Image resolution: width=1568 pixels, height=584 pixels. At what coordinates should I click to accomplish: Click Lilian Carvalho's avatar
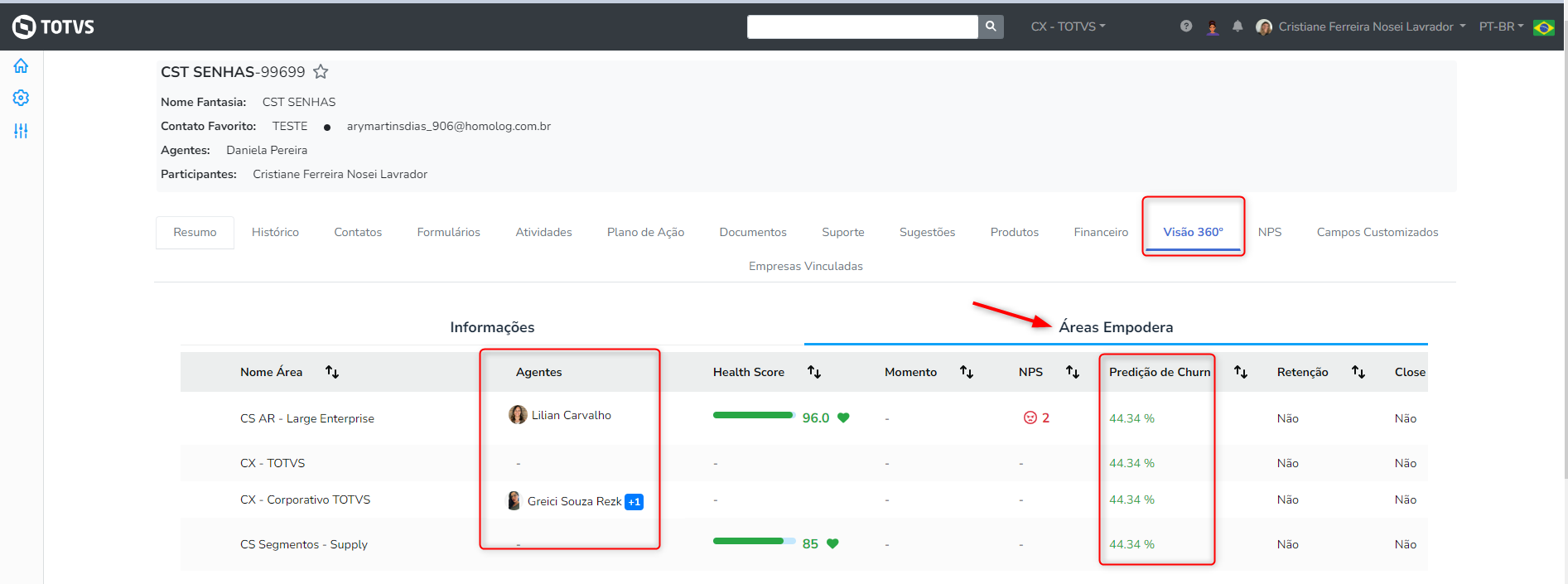point(518,414)
